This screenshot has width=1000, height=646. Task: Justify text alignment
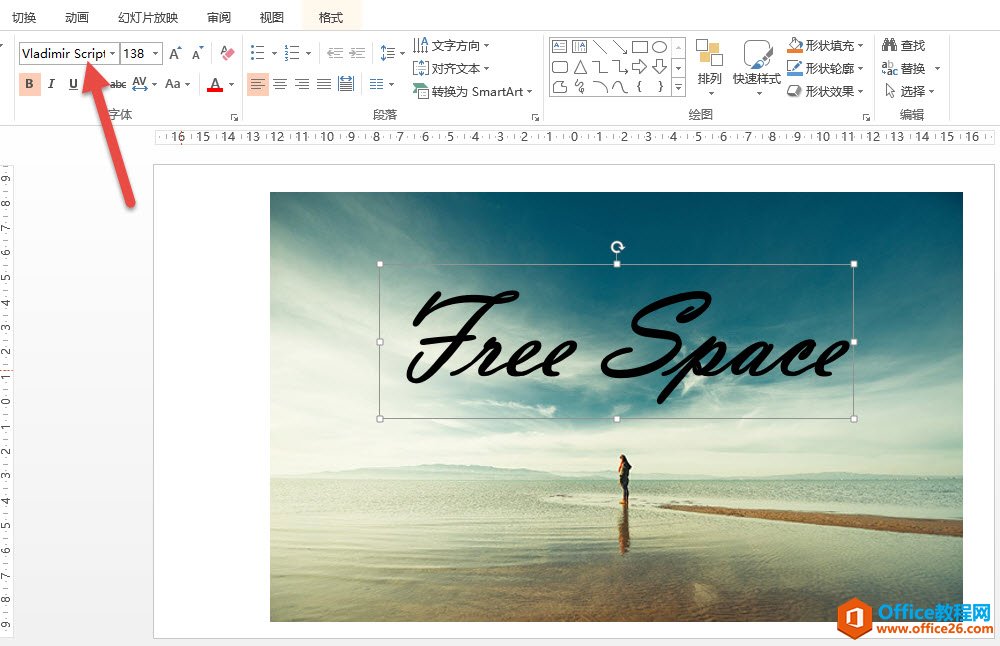click(324, 84)
